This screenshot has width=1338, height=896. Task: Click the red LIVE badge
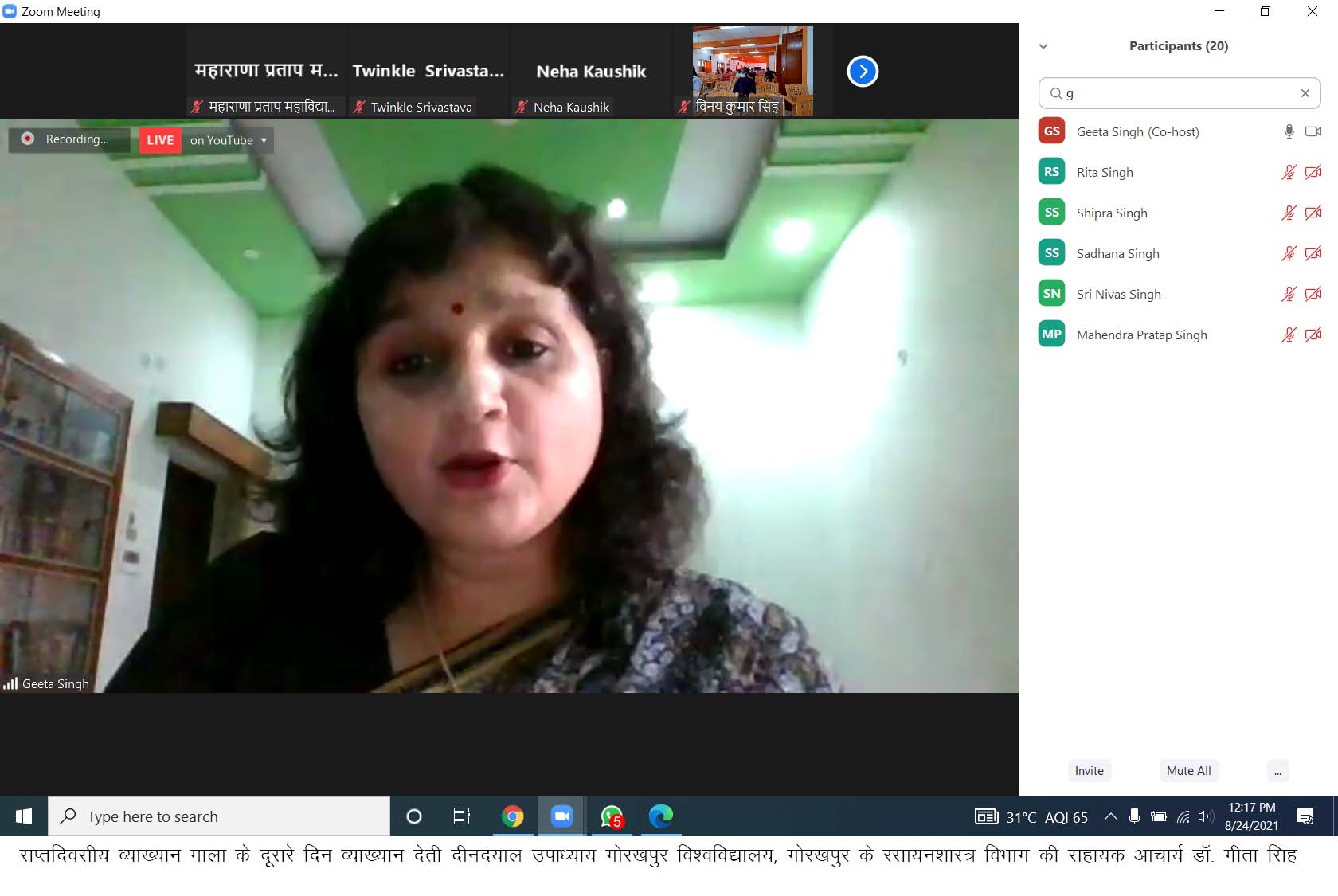point(160,140)
